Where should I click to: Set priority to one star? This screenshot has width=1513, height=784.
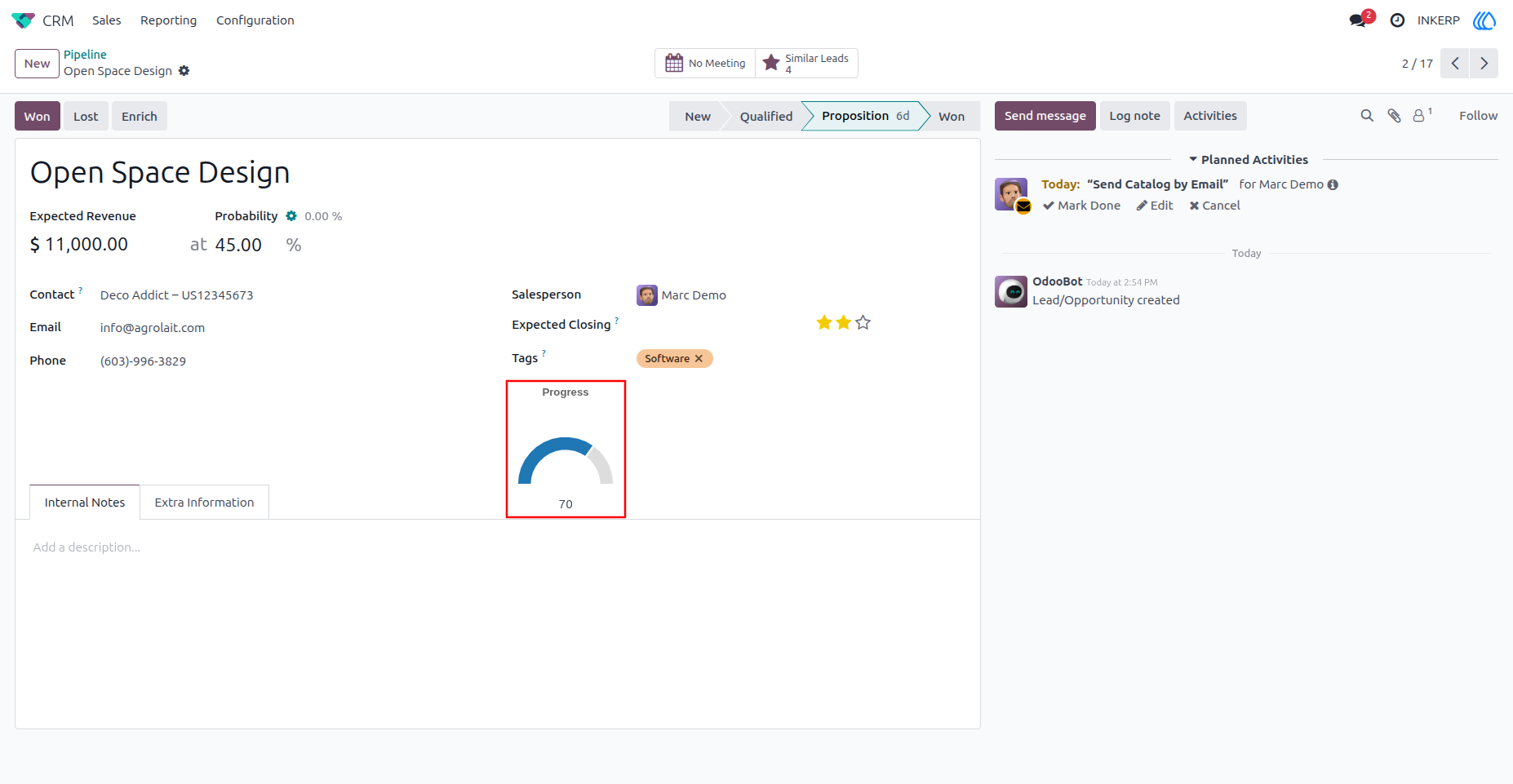coord(824,323)
